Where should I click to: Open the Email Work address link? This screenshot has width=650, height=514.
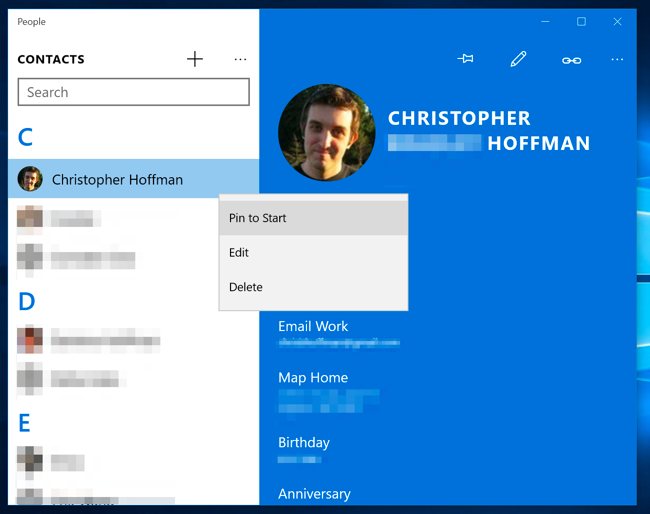pyautogui.click(x=339, y=343)
